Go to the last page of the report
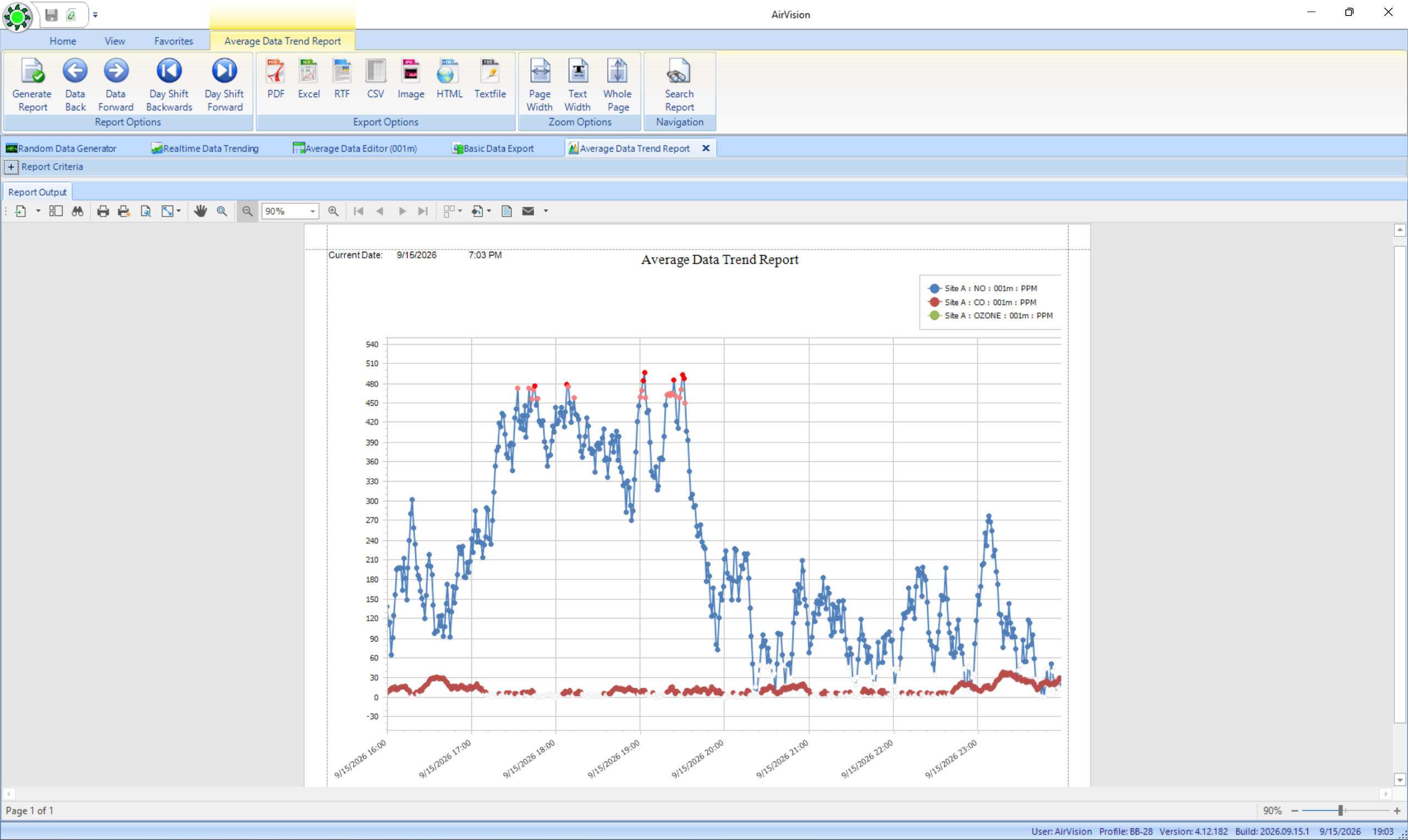The width and height of the screenshot is (1408, 840). coord(423,211)
